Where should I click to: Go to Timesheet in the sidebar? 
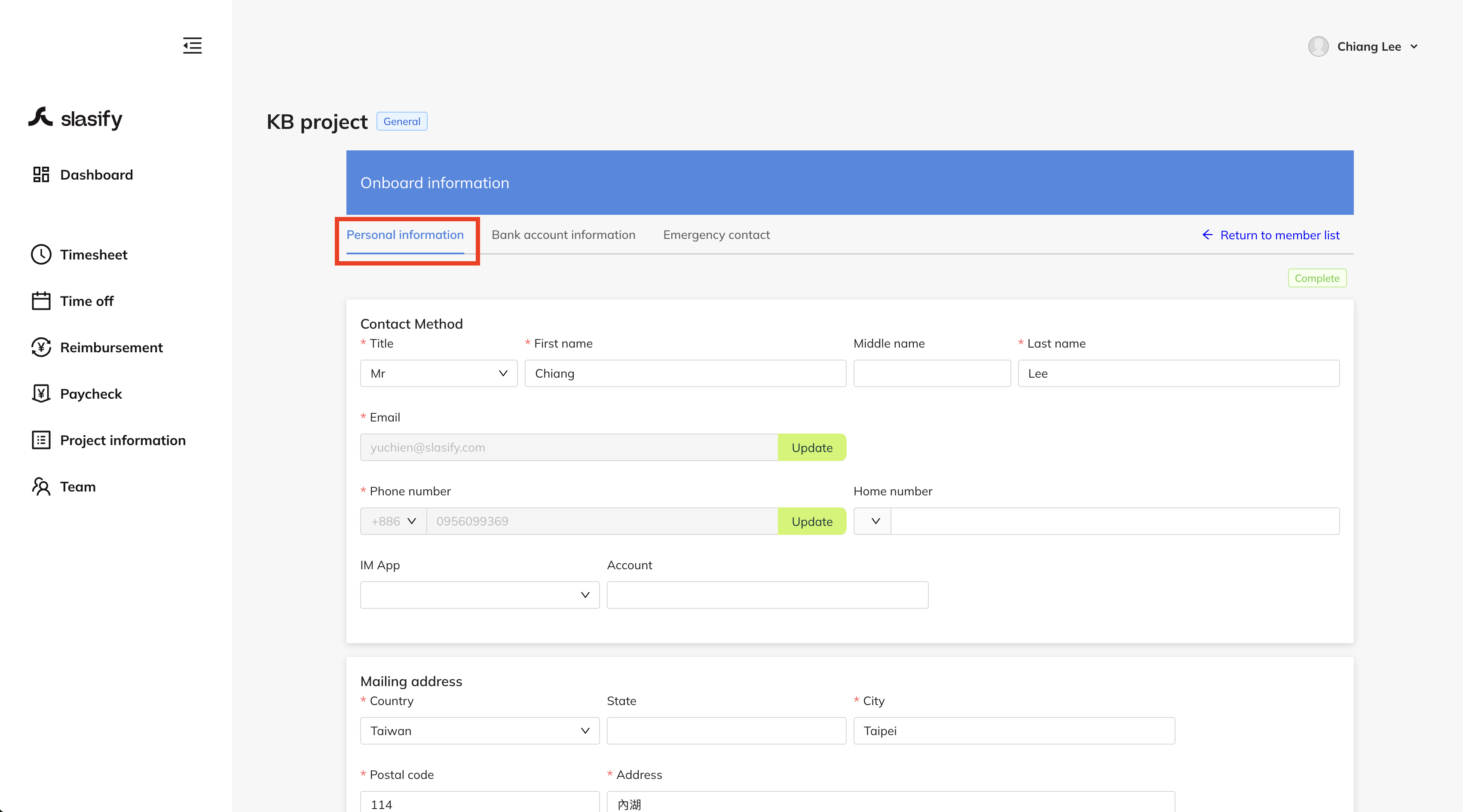click(x=94, y=254)
